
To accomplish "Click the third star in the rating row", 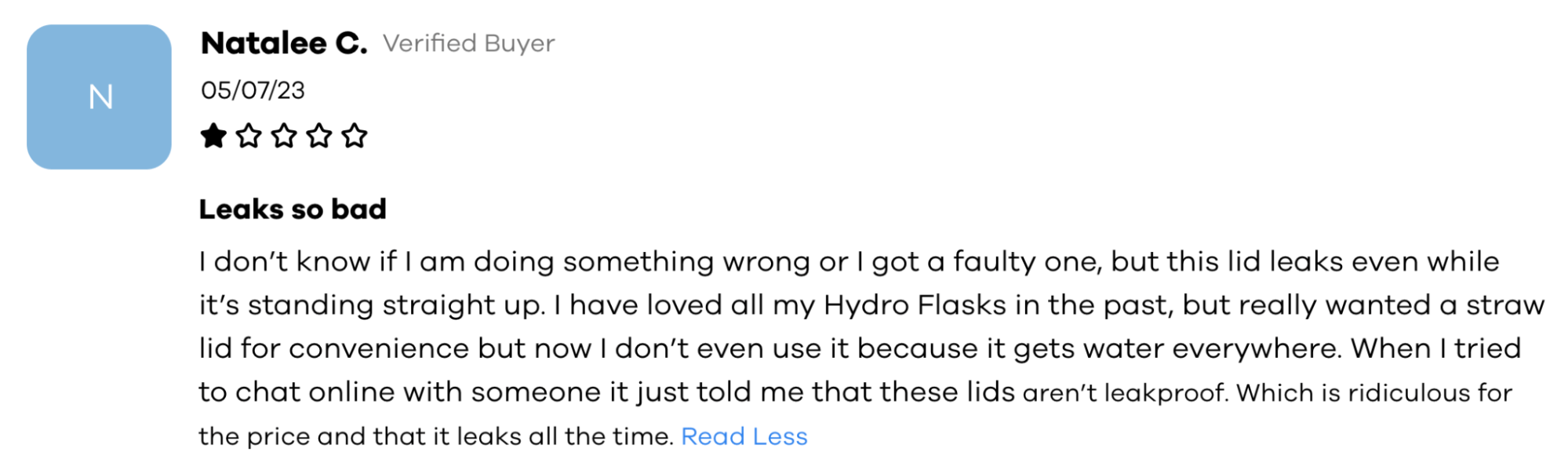I will point(284,135).
